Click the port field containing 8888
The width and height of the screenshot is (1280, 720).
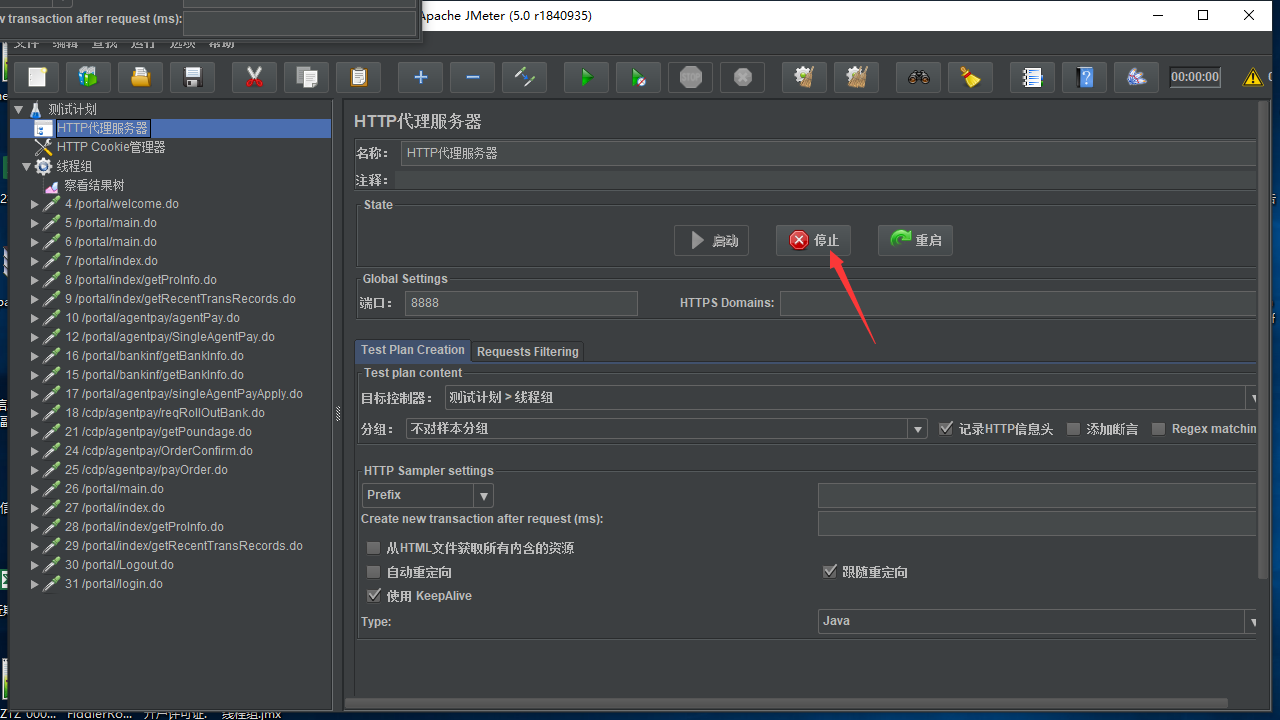(520, 302)
